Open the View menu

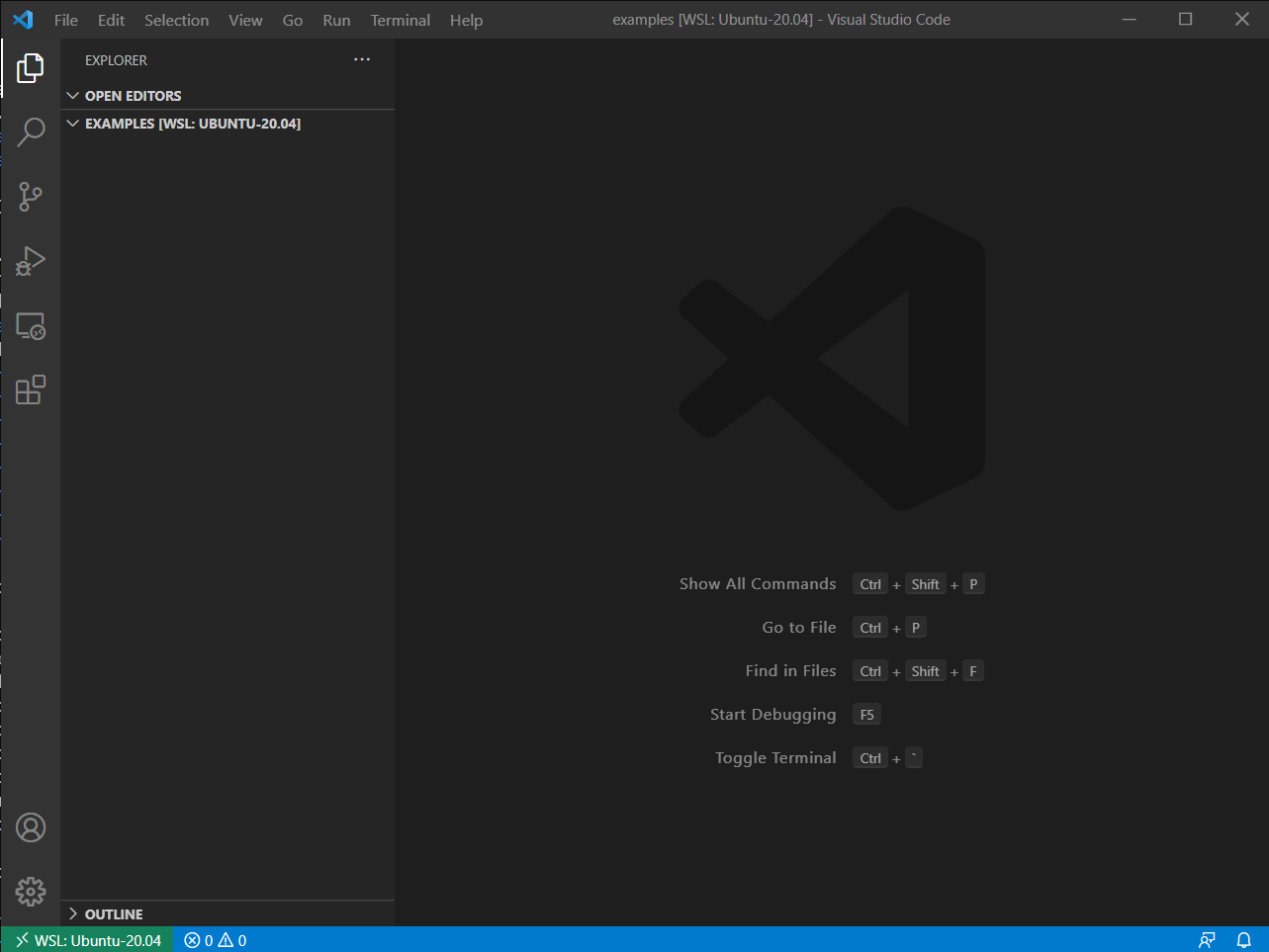point(245,20)
